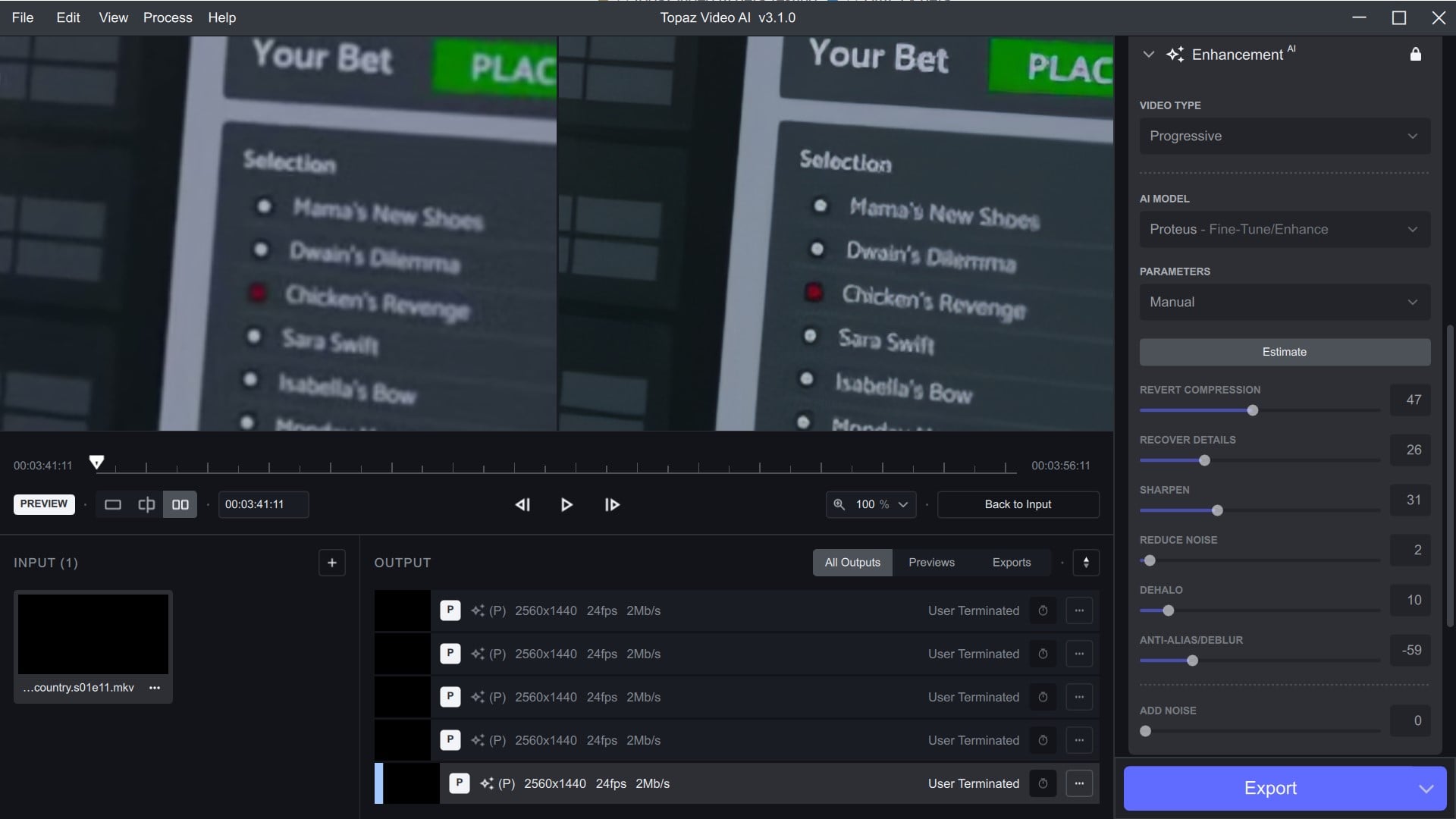The height and width of the screenshot is (819, 1456).
Task: Play the video preview
Action: pyautogui.click(x=566, y=504)
